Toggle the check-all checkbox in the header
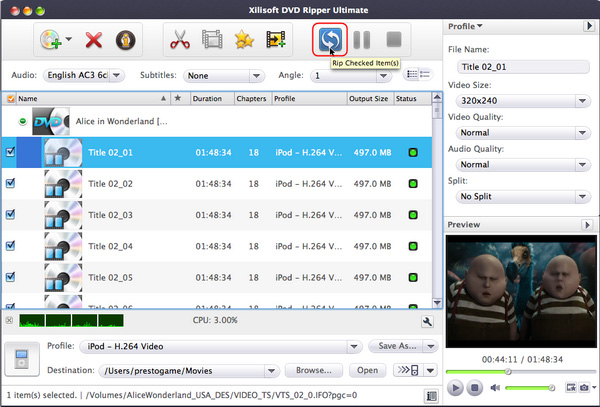This screenshot has width=600, height=407. (x=11, y=99)
